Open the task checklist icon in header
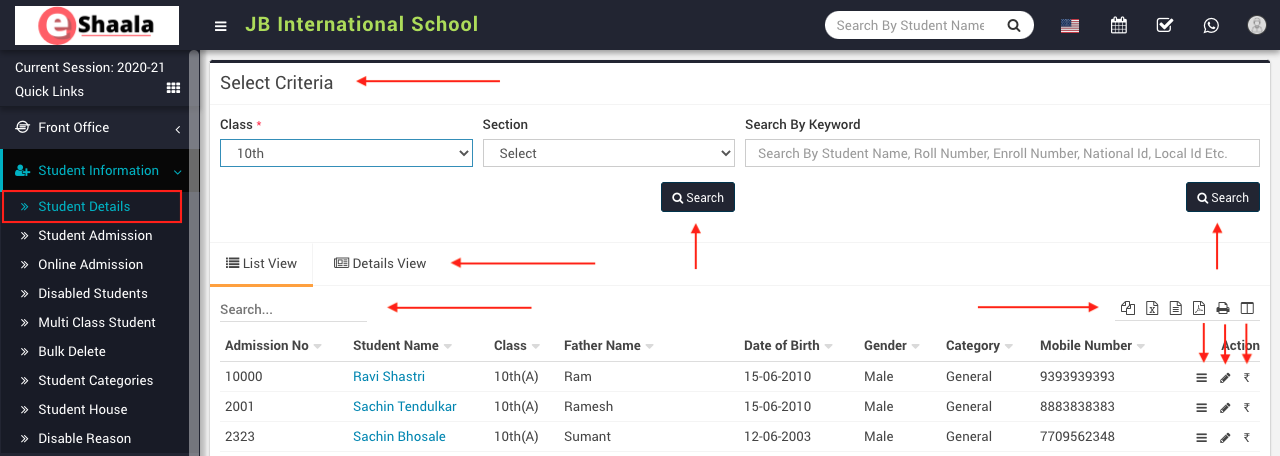This screenshot has height=456, width=1280. (x=1164, y=26)
